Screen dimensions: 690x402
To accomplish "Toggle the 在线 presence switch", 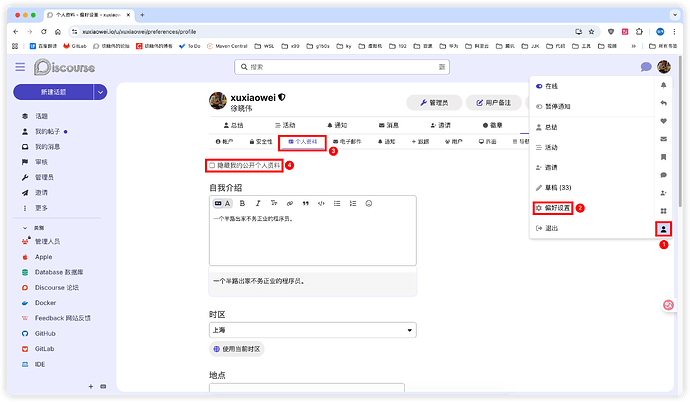I will (x=540, y=87).
